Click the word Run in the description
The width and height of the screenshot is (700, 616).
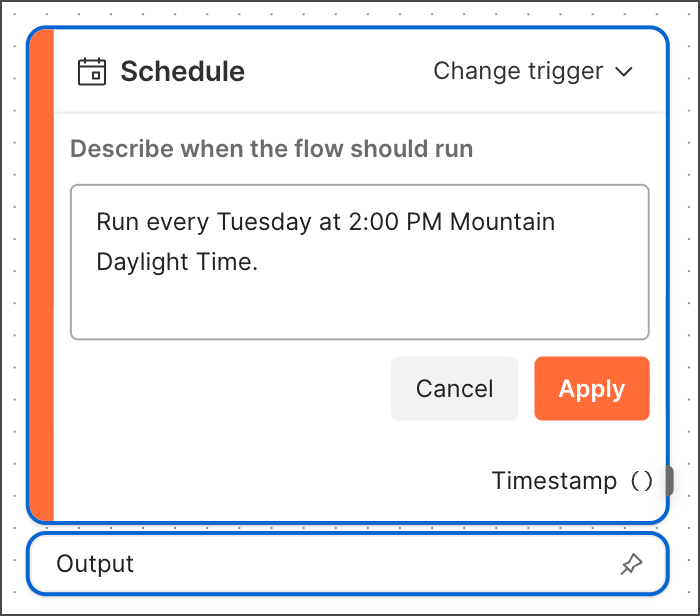point(117,222)
